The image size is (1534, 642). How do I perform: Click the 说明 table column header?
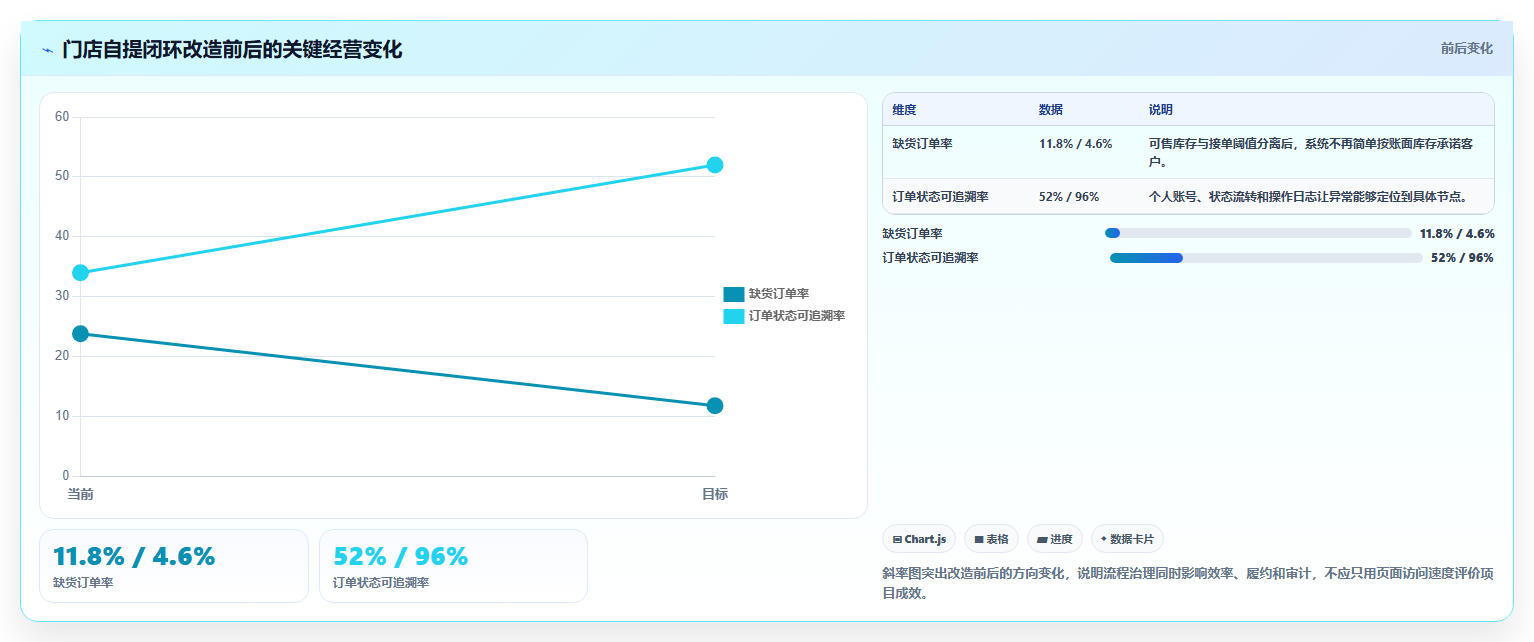1161,110
